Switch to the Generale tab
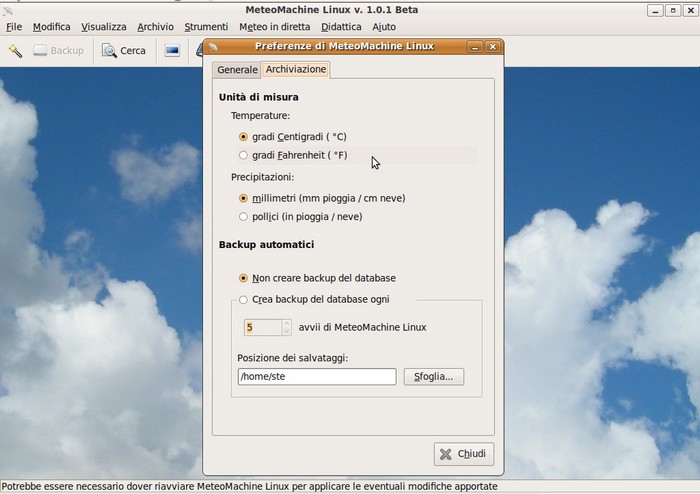The image size is (700, 494). [237, 70]
